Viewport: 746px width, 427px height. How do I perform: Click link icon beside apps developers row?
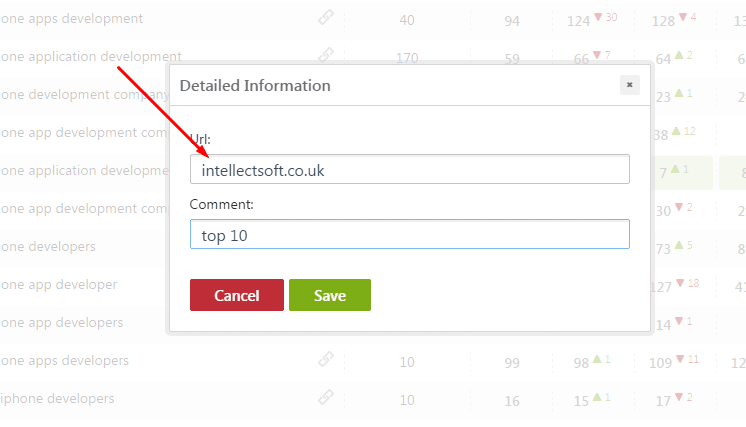click(326, 359)
